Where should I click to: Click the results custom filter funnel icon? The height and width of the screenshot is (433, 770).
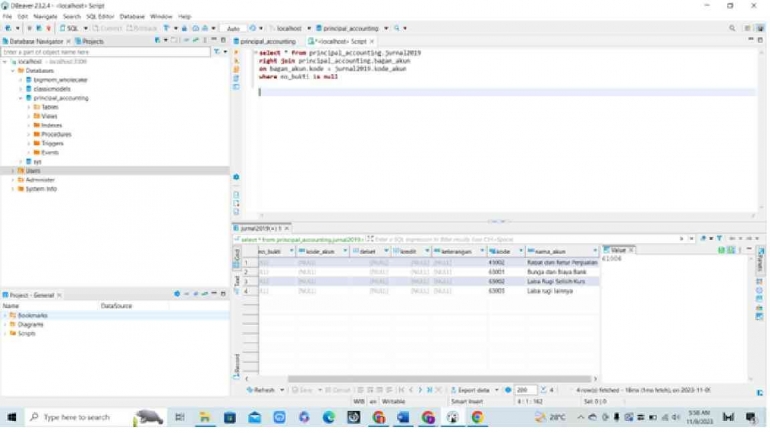(x=719, y=239)
